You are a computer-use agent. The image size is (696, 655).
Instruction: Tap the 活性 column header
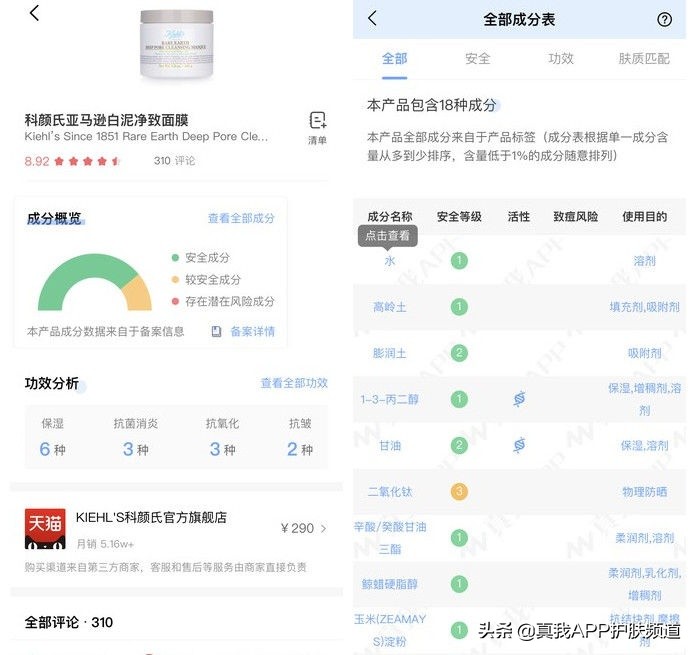[518, 217]
